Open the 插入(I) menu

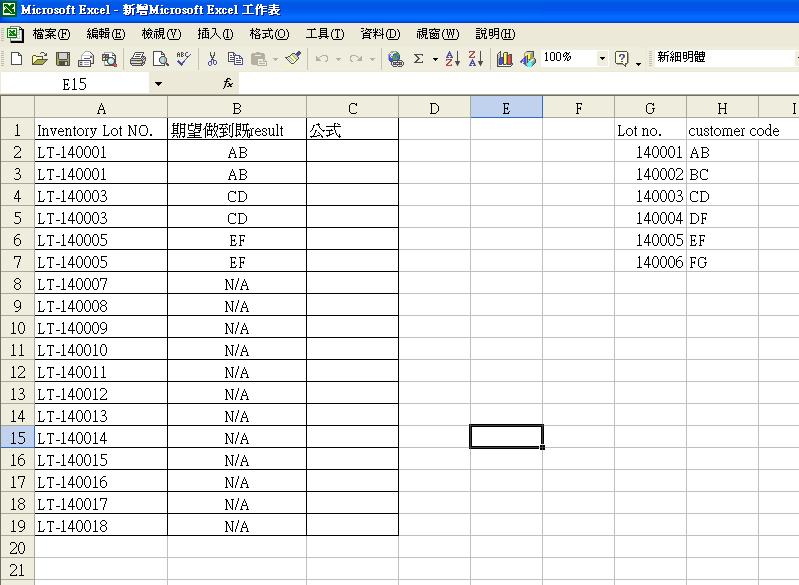(x=215, y=34)
